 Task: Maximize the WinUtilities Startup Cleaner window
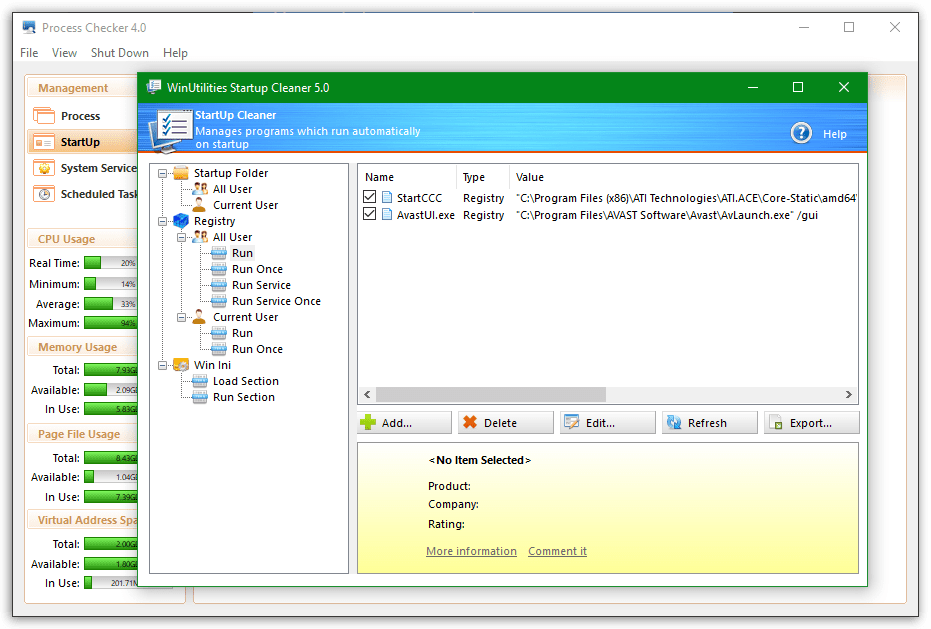(x=798, y=87)
